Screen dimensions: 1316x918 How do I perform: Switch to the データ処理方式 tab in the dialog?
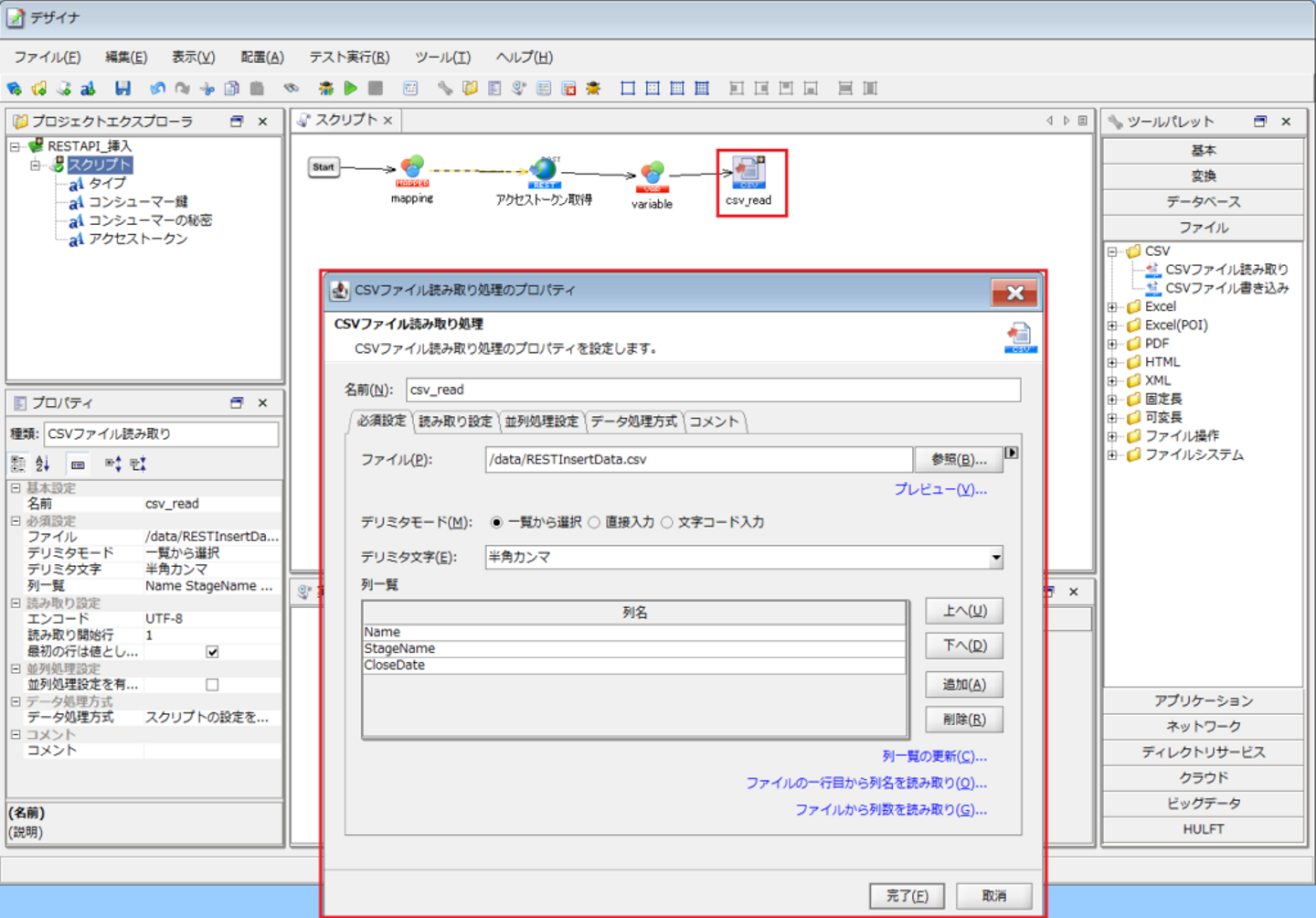[x=634, y=422]
